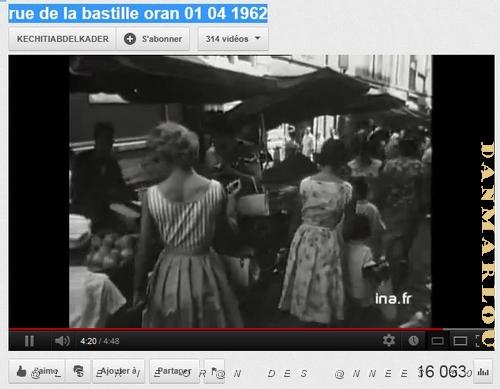
Task: Open video settings gear icon
Action: [x=389, y=340]
